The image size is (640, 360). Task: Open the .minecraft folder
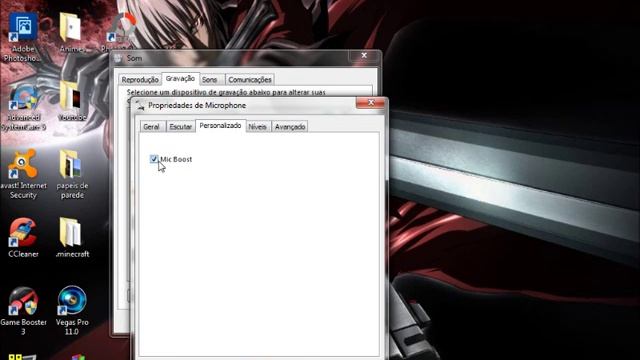pos(72,238)
